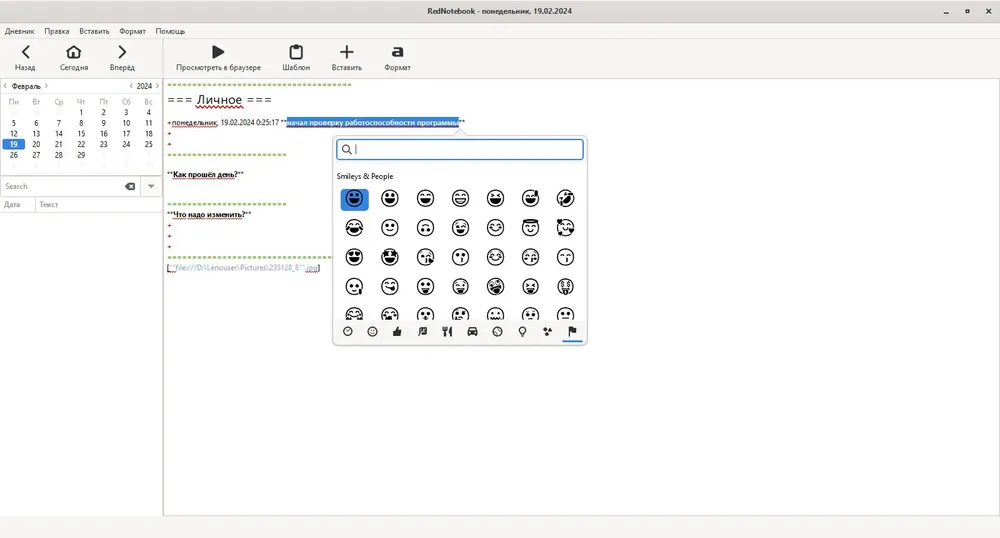
Task: Go to Today using the home icon
Action: tap(74, 52)
